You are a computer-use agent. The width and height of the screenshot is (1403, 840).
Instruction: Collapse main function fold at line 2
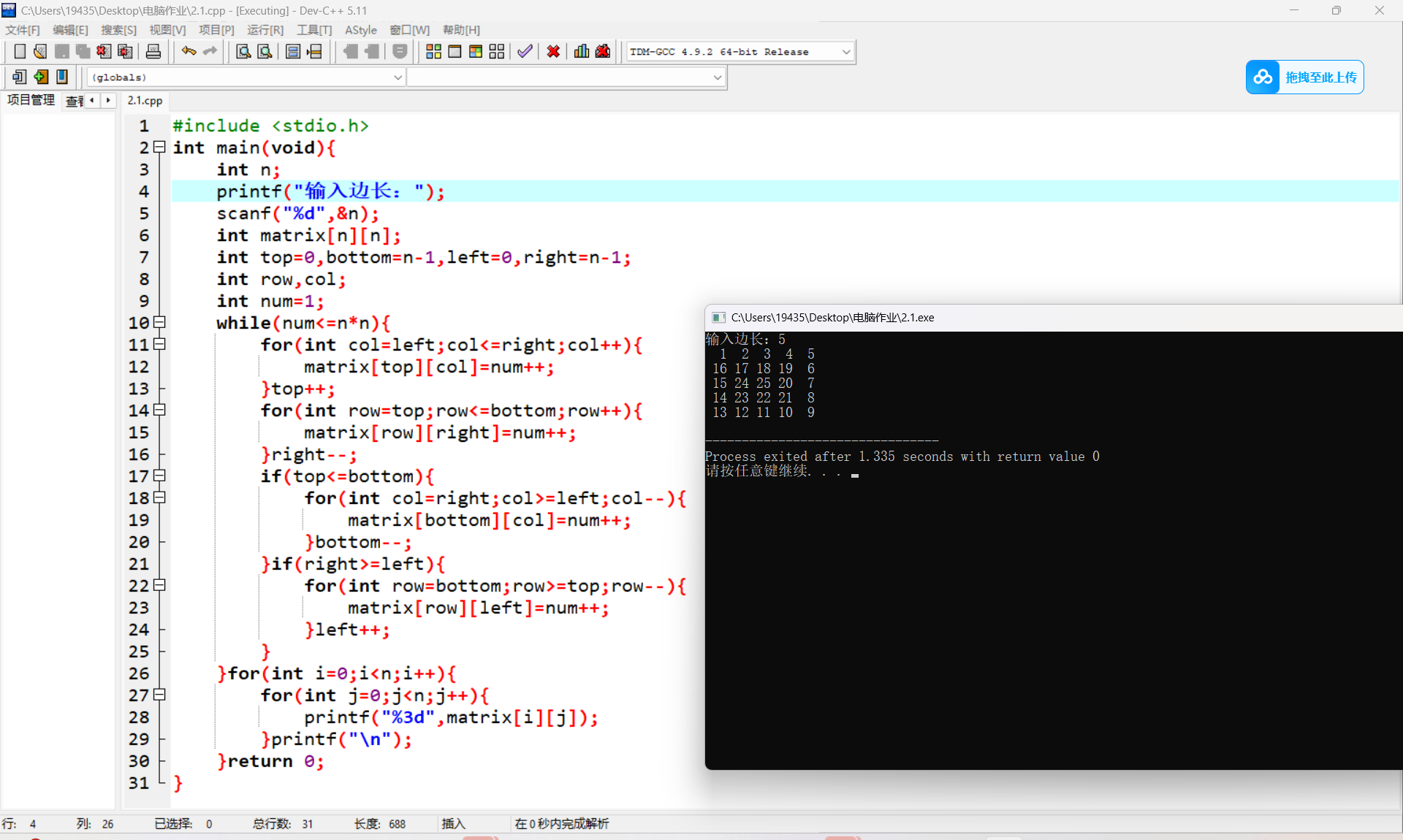click(x=159, y=148)
